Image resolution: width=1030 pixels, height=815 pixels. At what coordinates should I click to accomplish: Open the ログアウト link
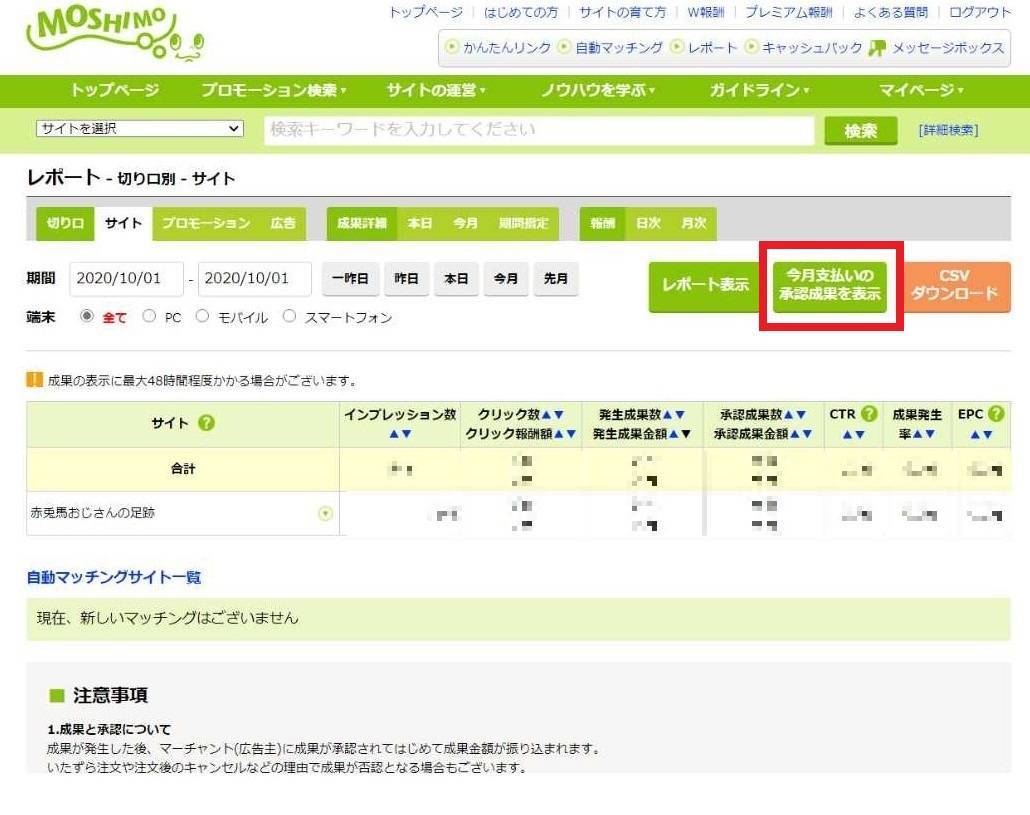[980, 12]
